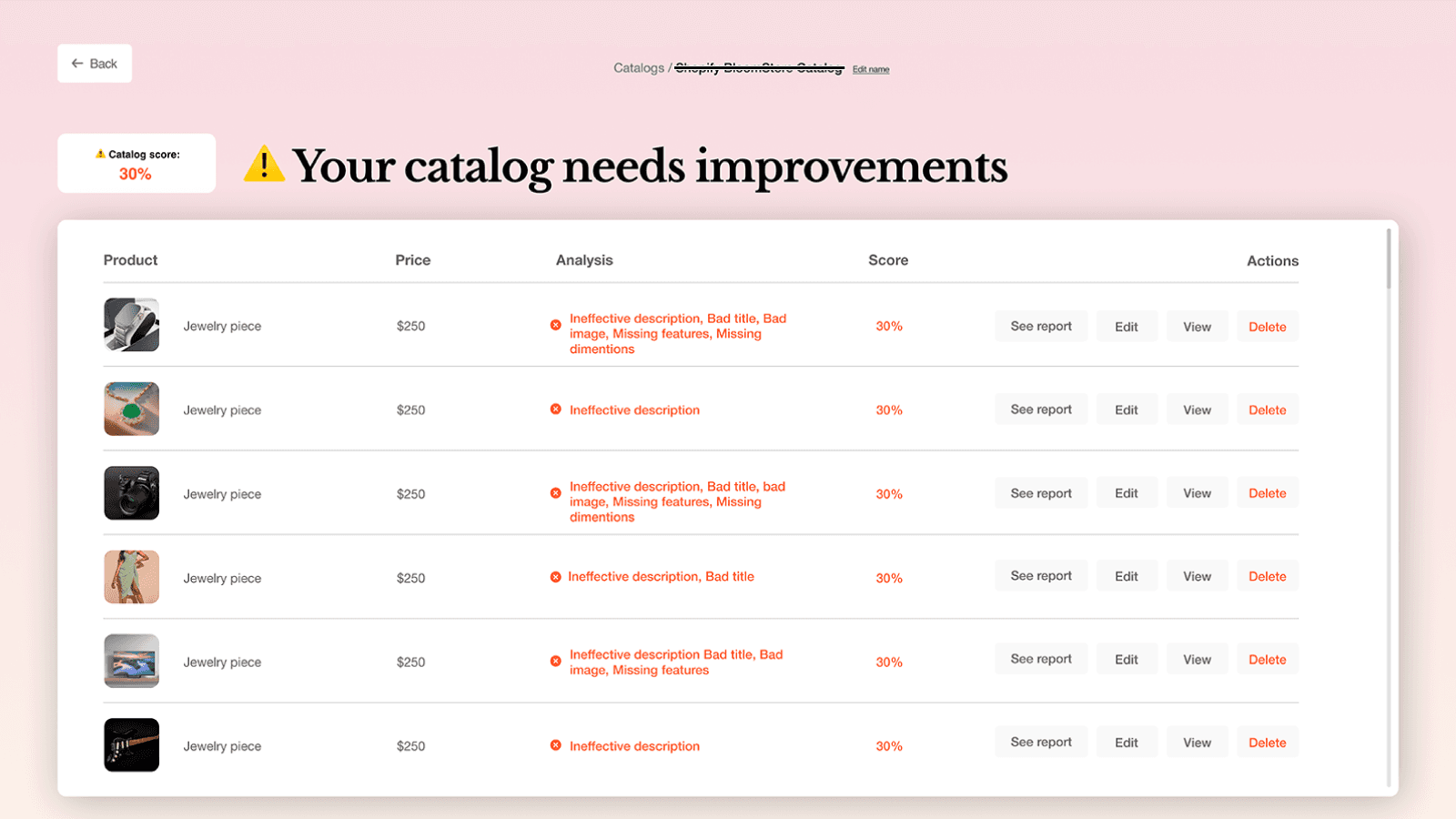Click the Edit name link

[870, 69]
